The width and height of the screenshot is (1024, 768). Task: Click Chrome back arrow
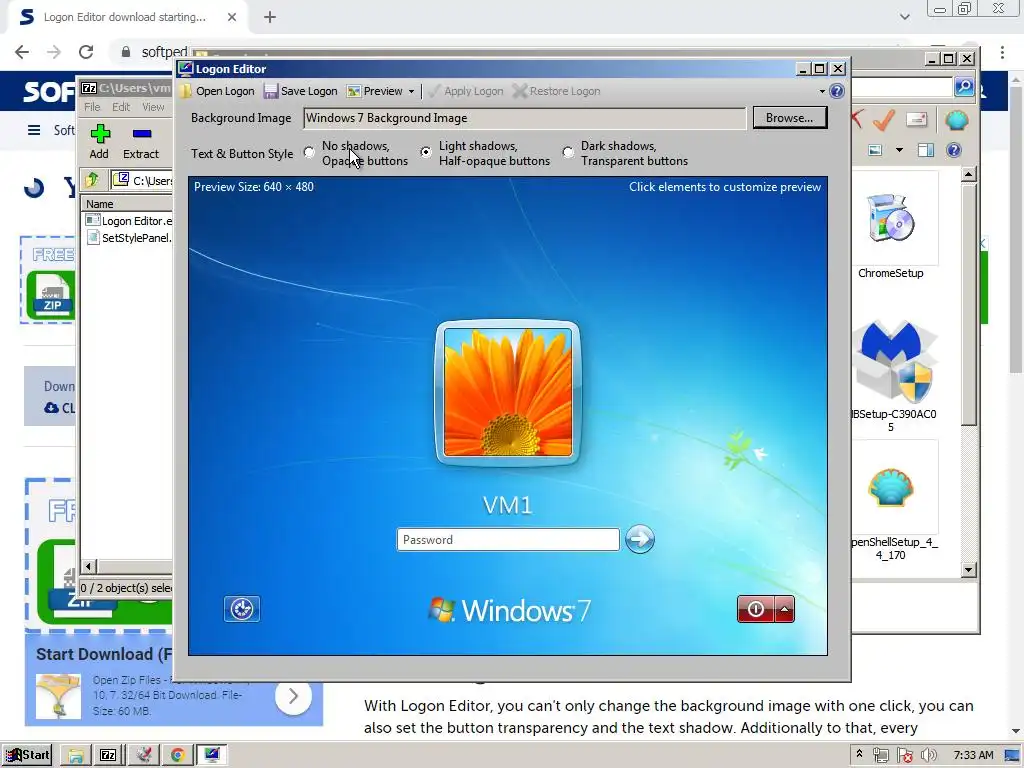[x=22, y=52]
